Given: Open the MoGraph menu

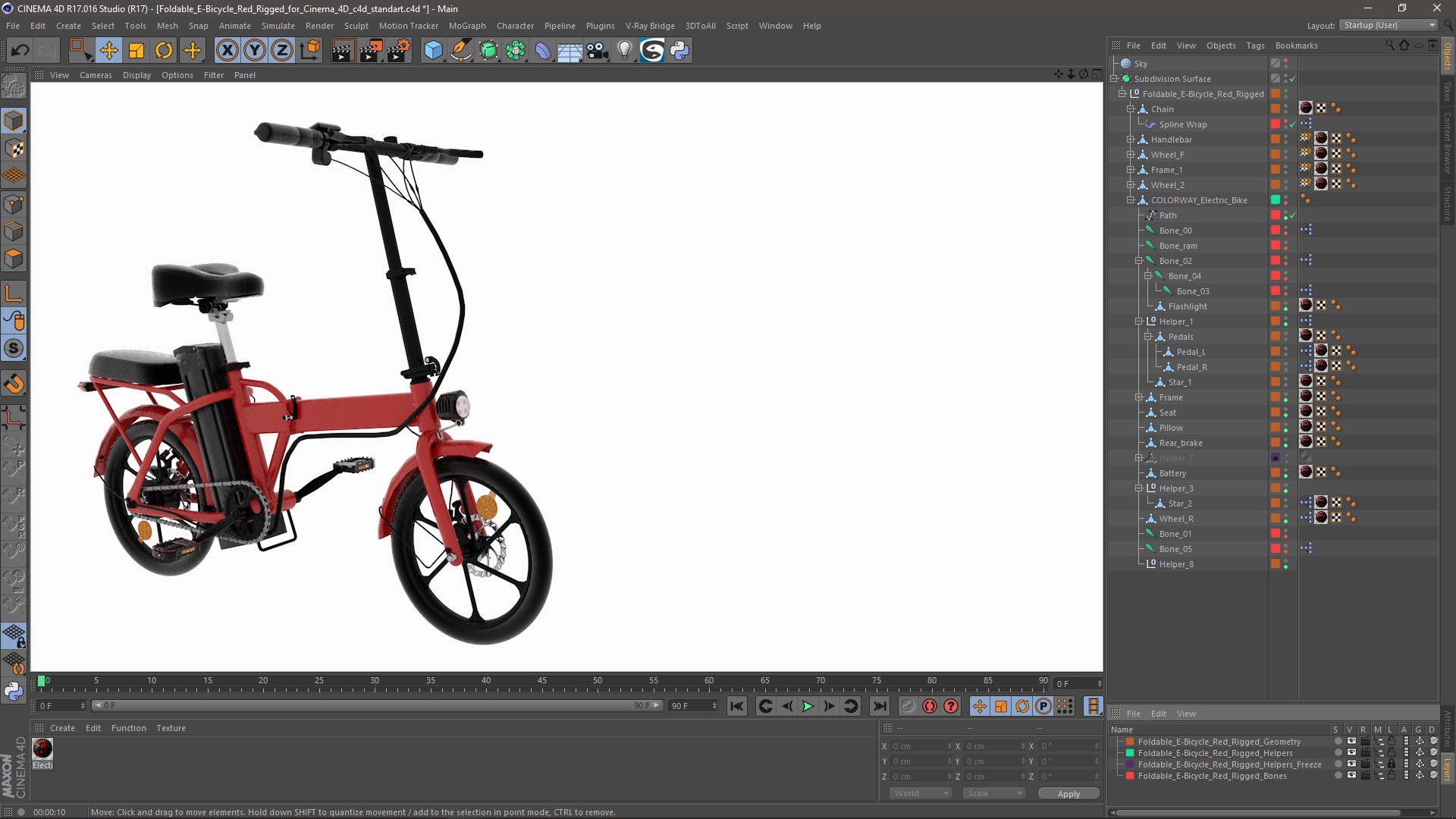Looking at the screenshot, I should click(466, 26).
